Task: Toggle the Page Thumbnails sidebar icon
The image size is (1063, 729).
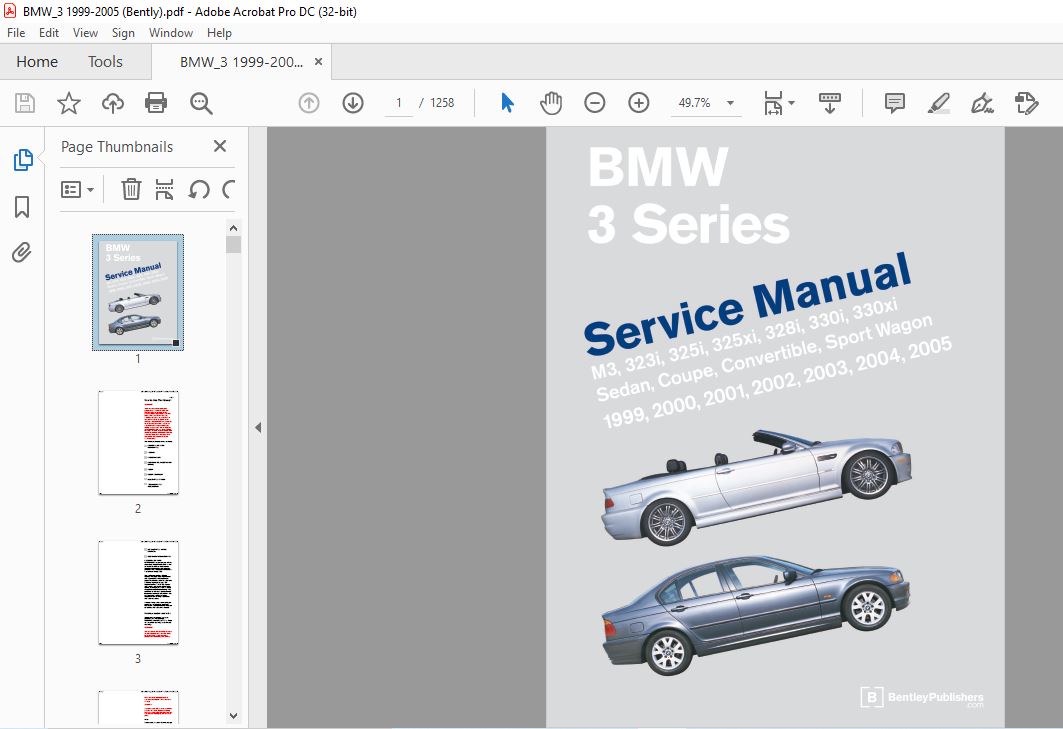Action: (22, 160)
